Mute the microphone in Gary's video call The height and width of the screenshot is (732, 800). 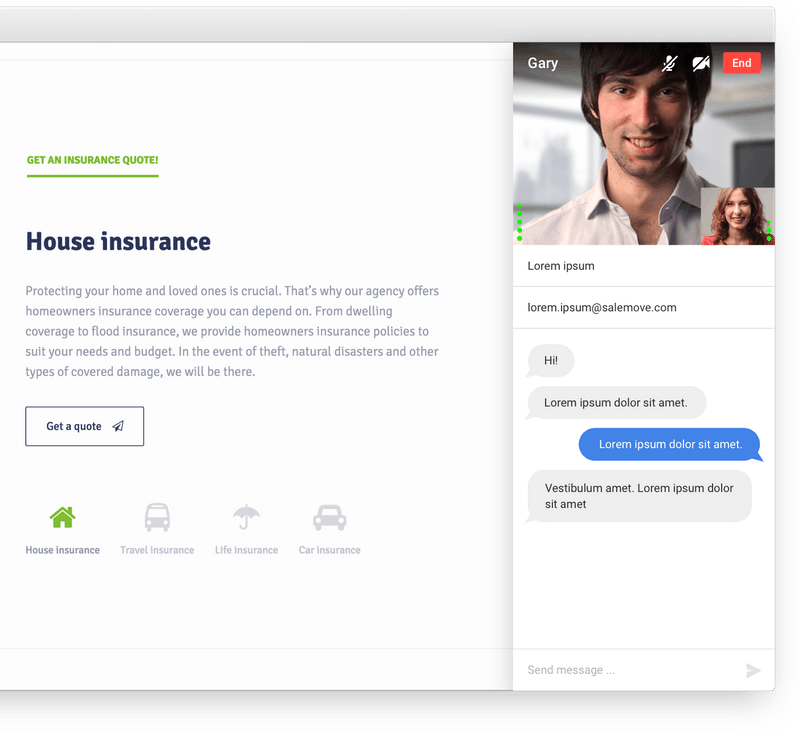tap(669, 63)
